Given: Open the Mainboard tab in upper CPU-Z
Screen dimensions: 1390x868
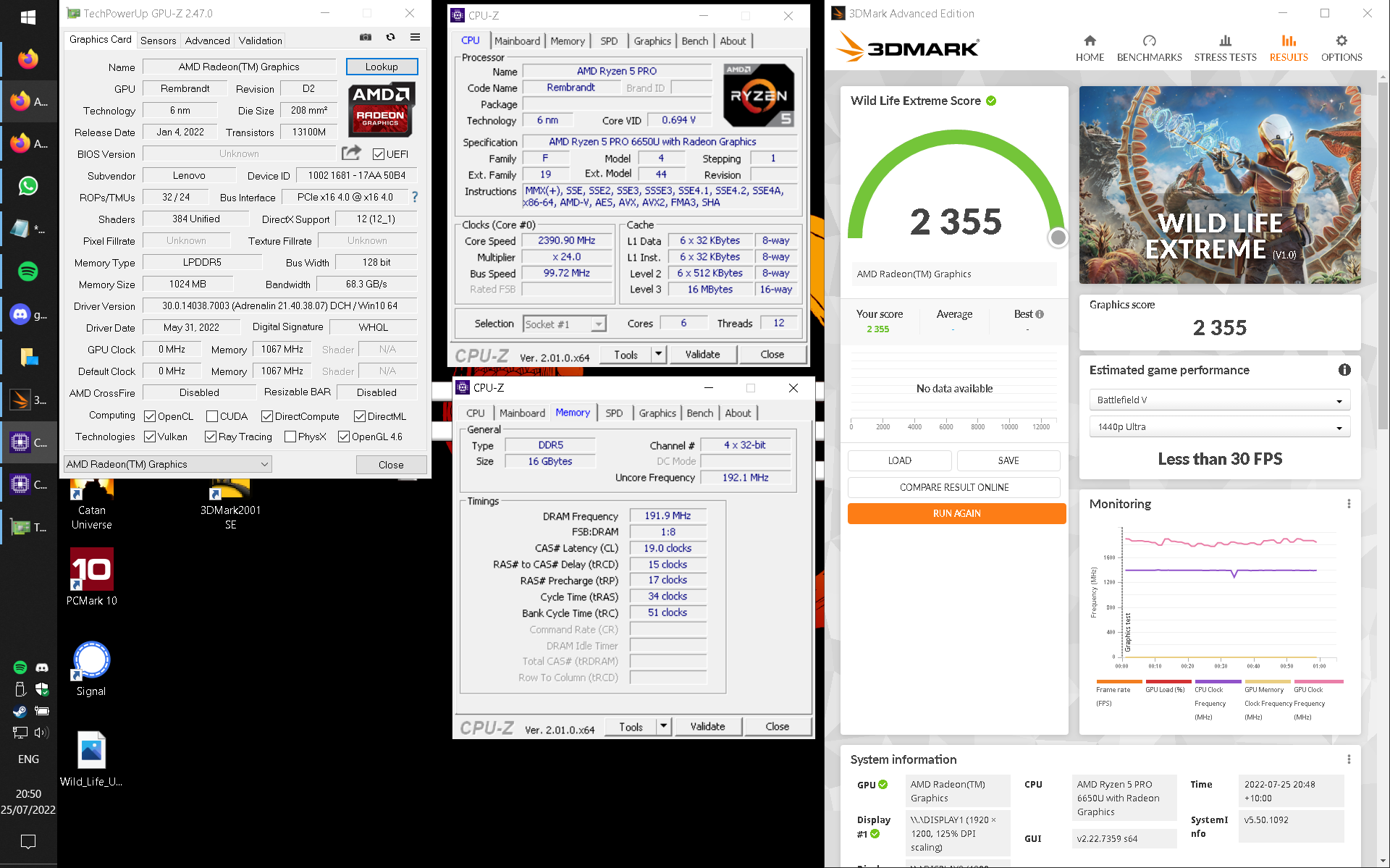Looking at the screenshot, I should click(x=517, y=41).
